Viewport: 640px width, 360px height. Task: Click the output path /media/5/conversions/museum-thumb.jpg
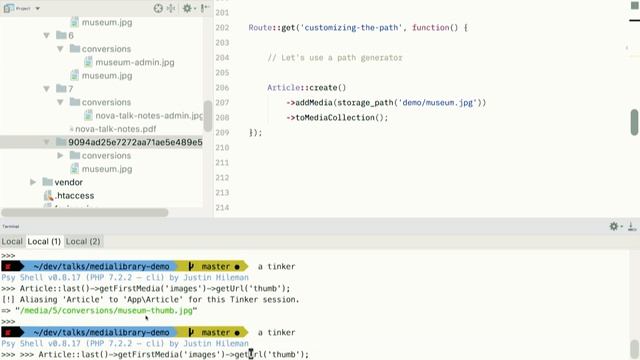[x=106, y=311]
